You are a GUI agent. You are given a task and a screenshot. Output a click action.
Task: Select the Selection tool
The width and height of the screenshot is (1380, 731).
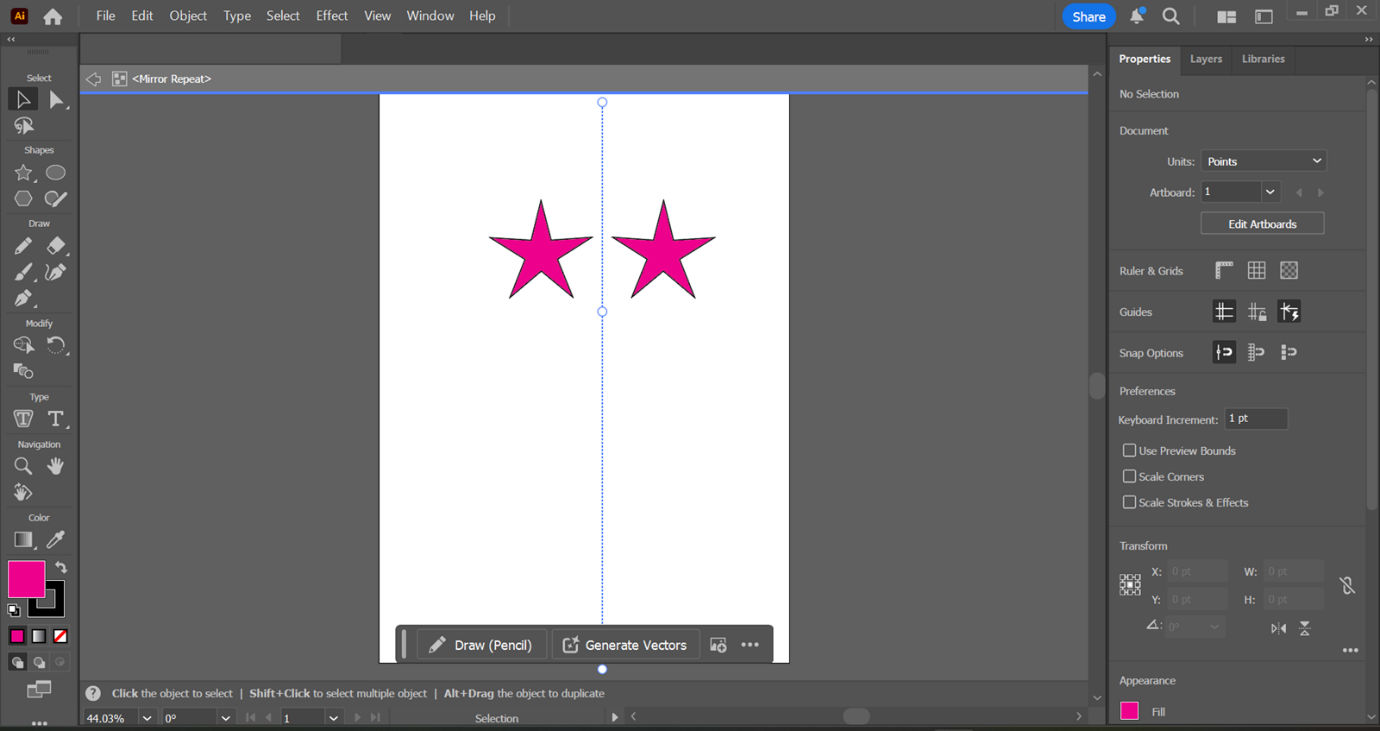click(23, 98)
